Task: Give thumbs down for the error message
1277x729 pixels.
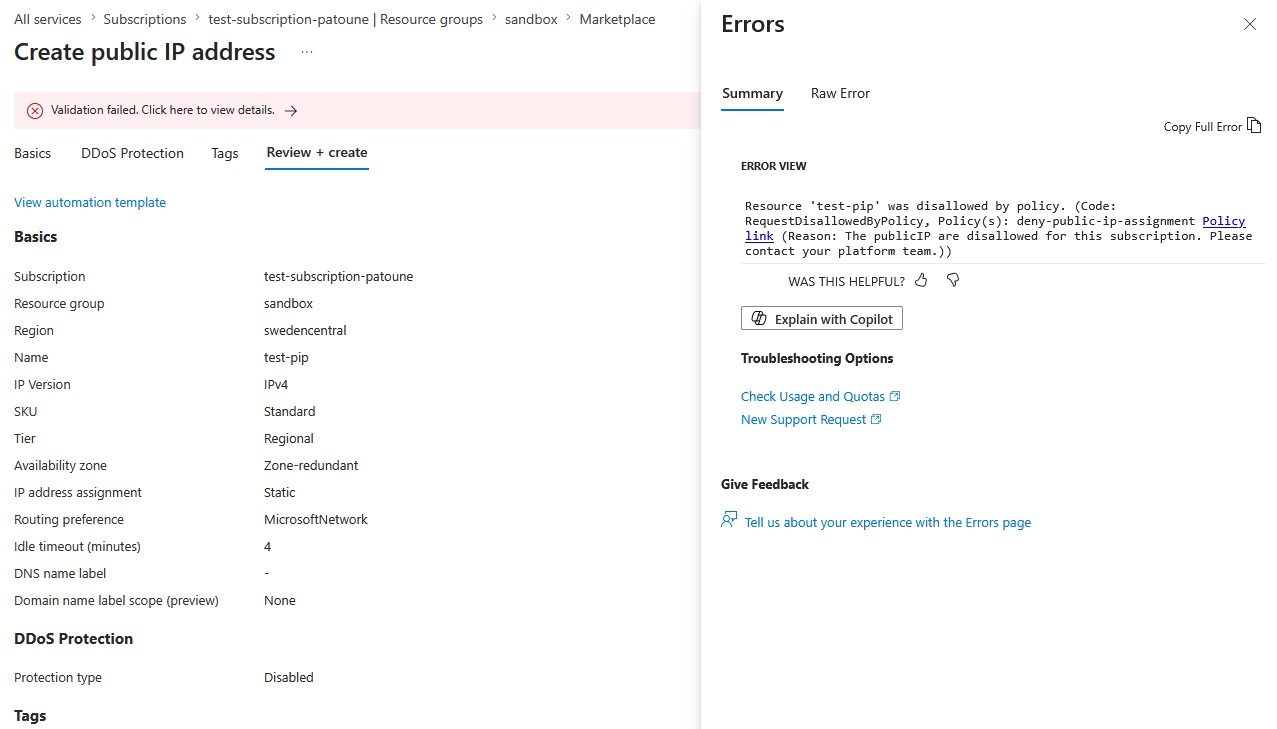Action: tap(953, 281)
